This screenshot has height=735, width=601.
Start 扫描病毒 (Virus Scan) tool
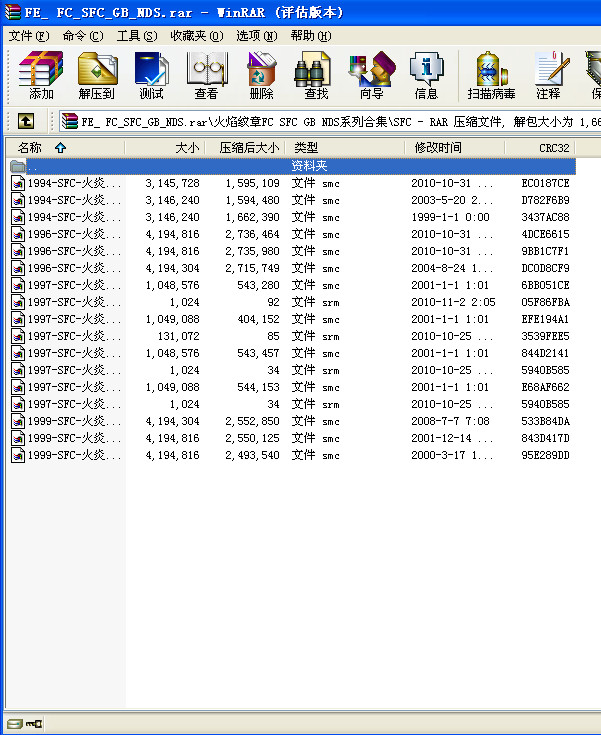491,75
